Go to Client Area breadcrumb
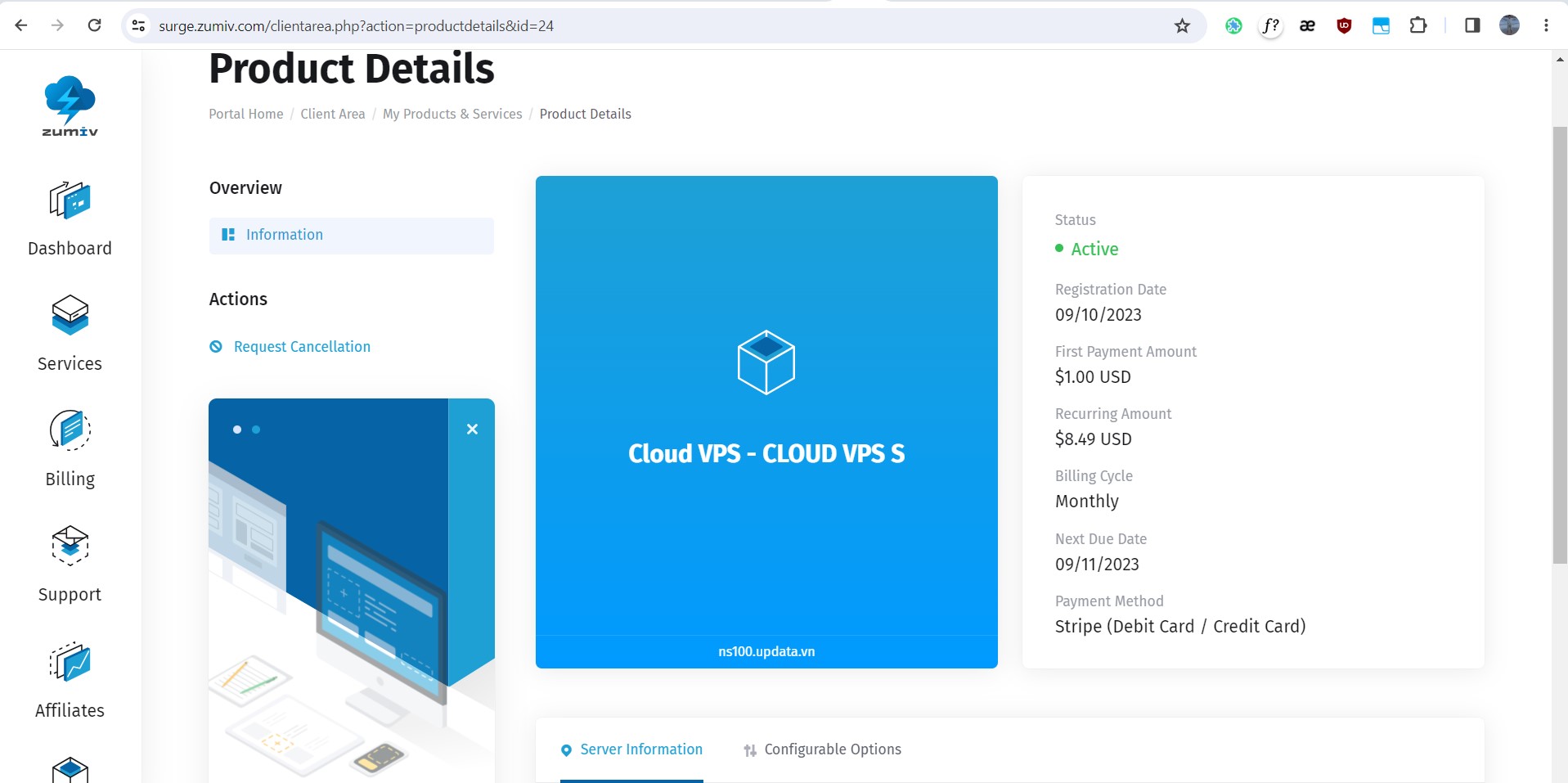Viewport: 1568px width, 783px height. [333, 114]
